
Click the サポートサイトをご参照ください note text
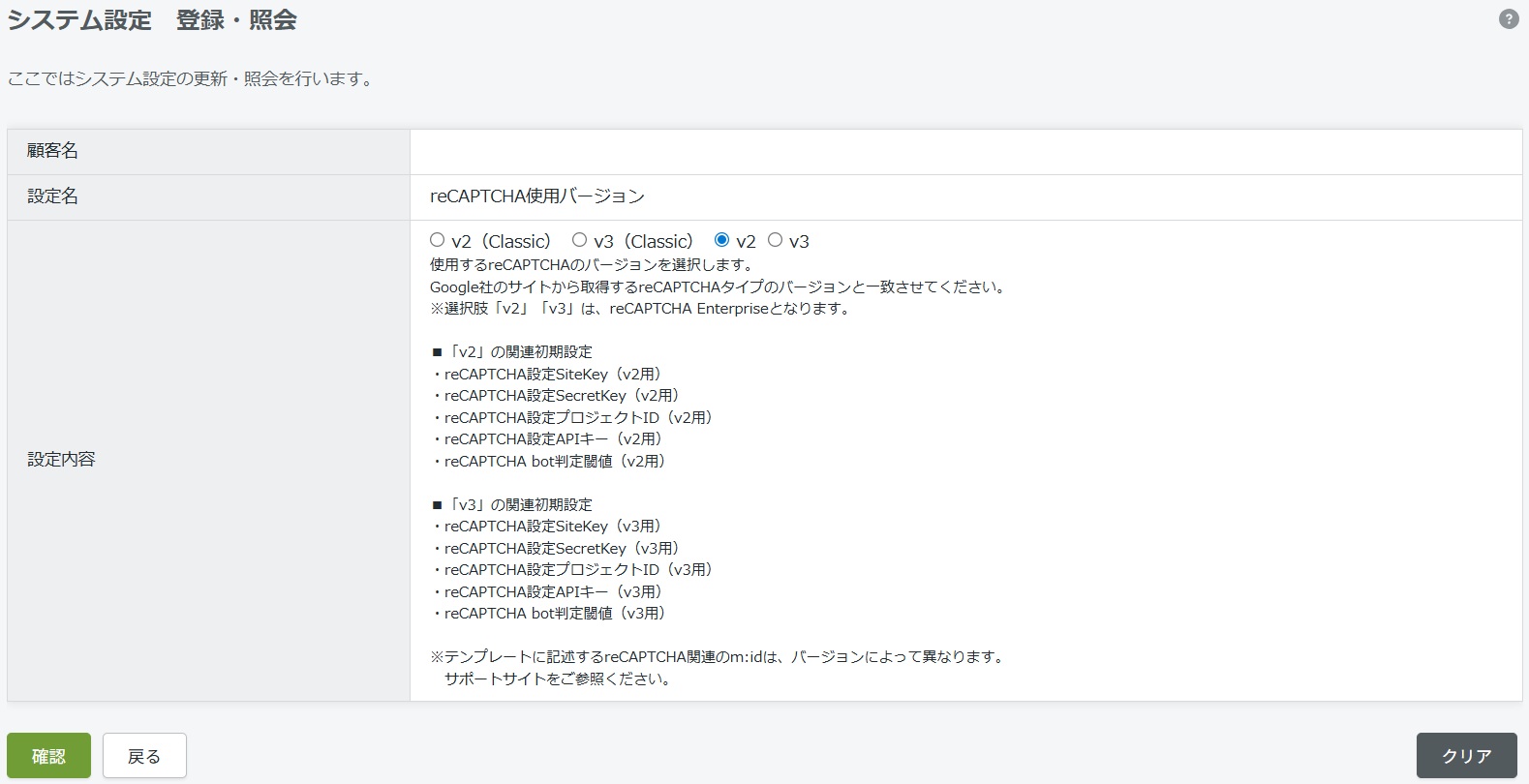pyautogui.click(x=558, y=679)
